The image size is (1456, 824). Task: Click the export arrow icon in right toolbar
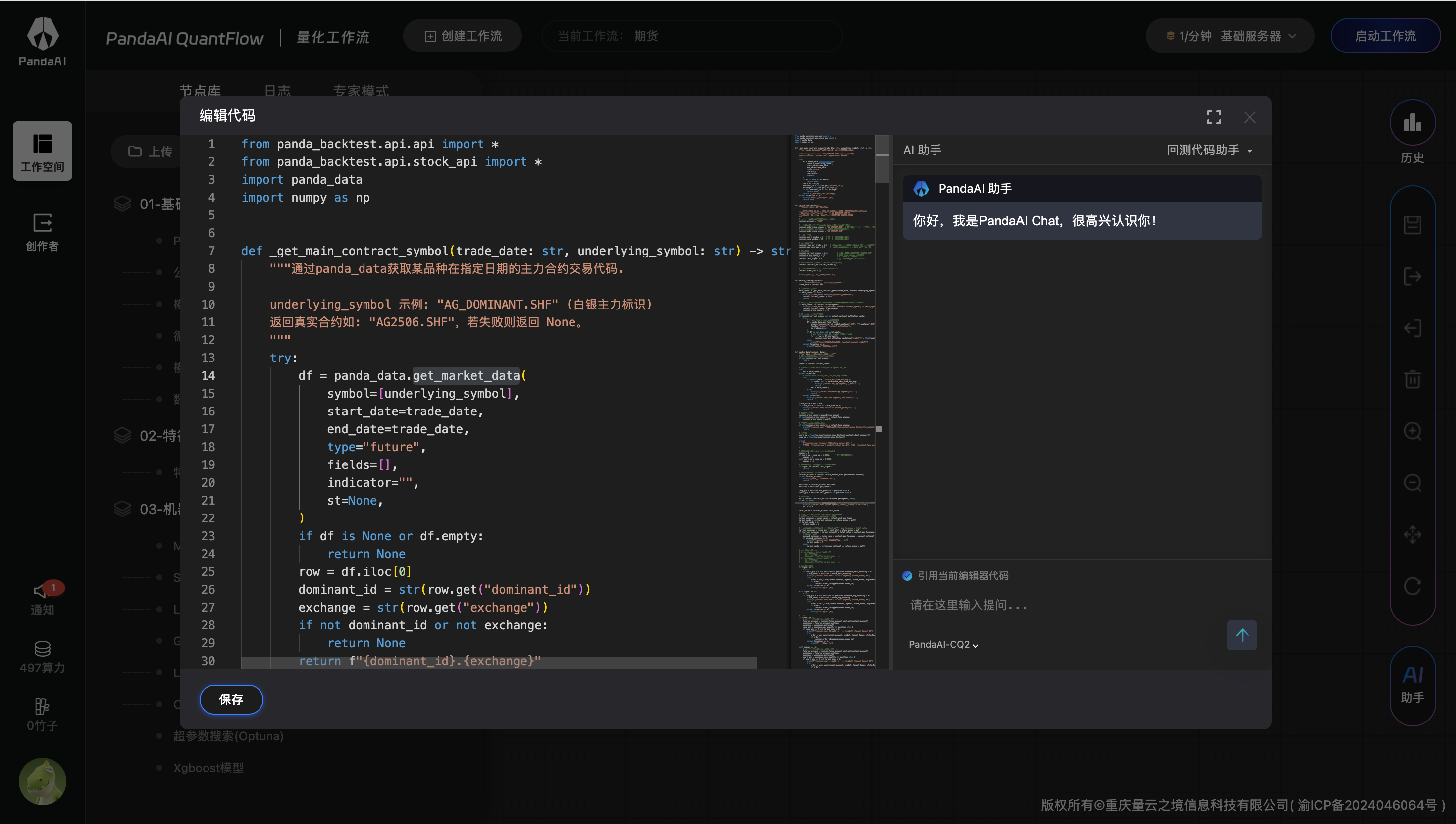[x=1412, y=277]
